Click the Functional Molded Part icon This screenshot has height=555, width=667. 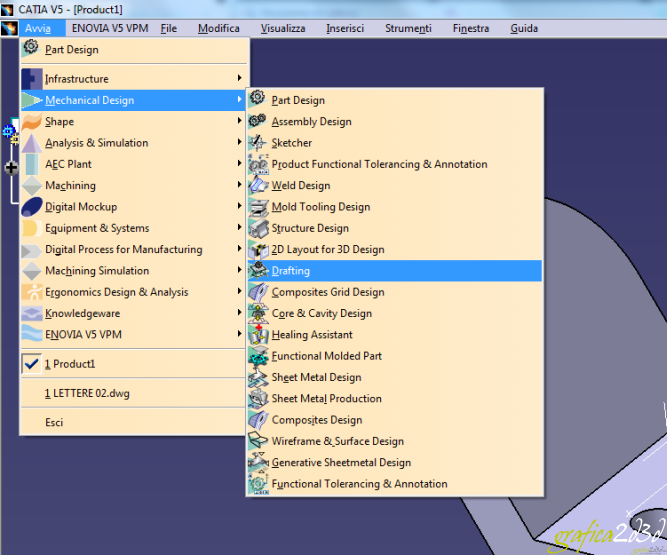[x=258, y=356]
